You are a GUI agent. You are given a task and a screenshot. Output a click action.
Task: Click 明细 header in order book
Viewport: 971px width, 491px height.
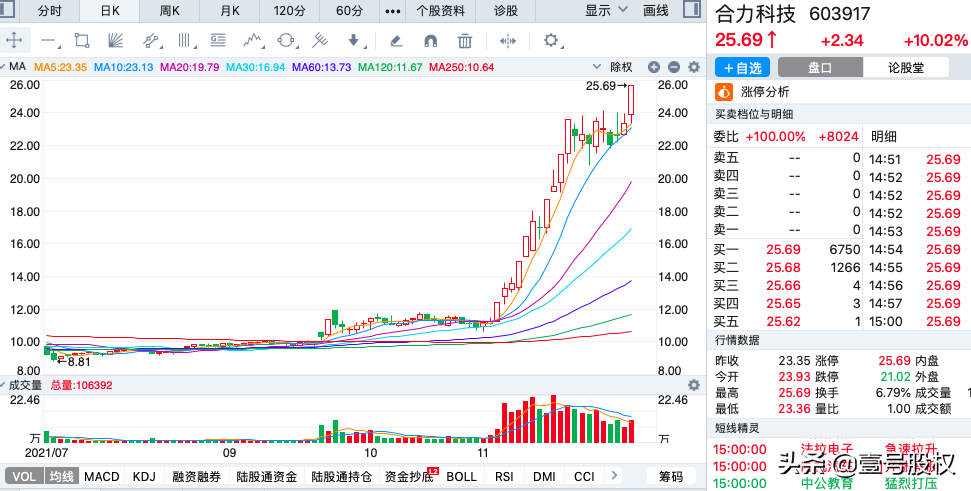pos(884,136)
